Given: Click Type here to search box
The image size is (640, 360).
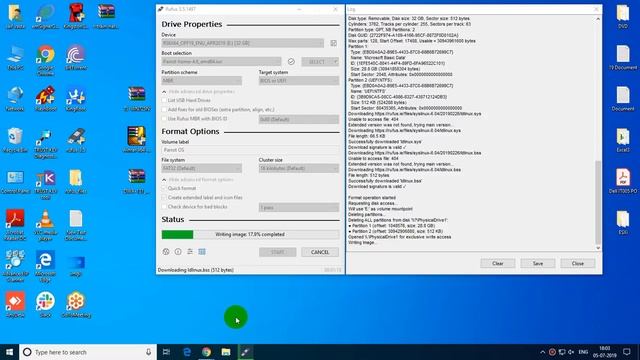Looking at the screenshot, I should (88, 352).
